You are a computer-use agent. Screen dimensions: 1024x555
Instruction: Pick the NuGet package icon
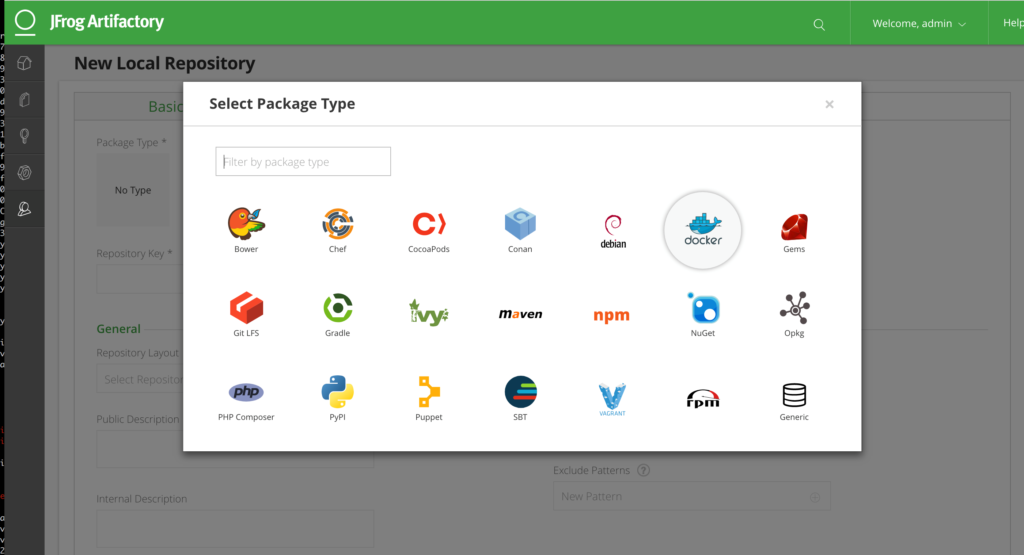703,311
